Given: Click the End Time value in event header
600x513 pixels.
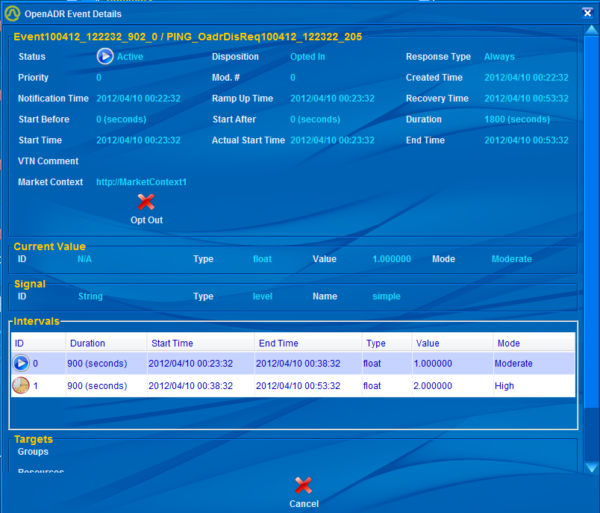Looking at the screenshot, I should (526, 140).
